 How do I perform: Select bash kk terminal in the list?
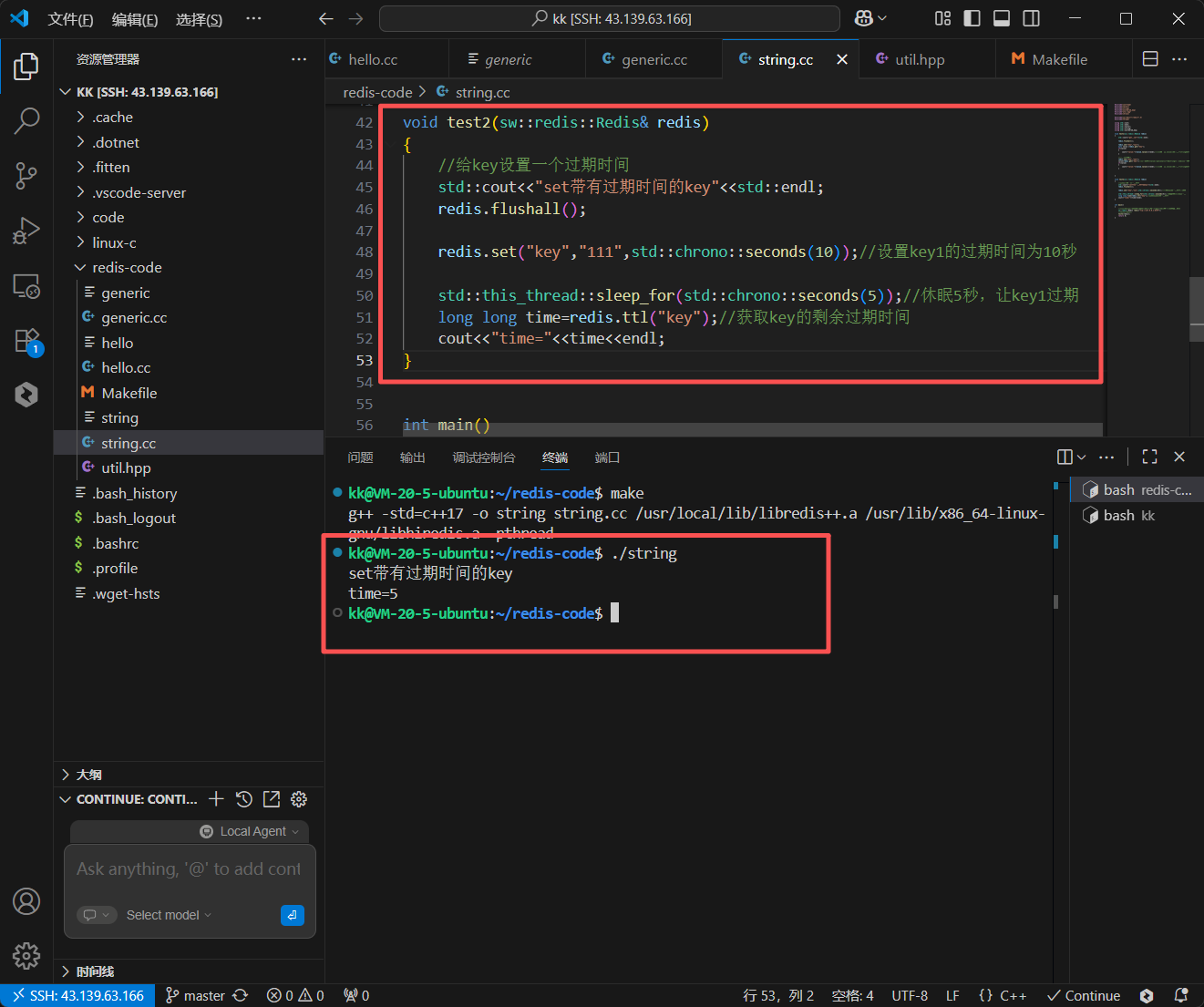click(x=1136, y=515)
